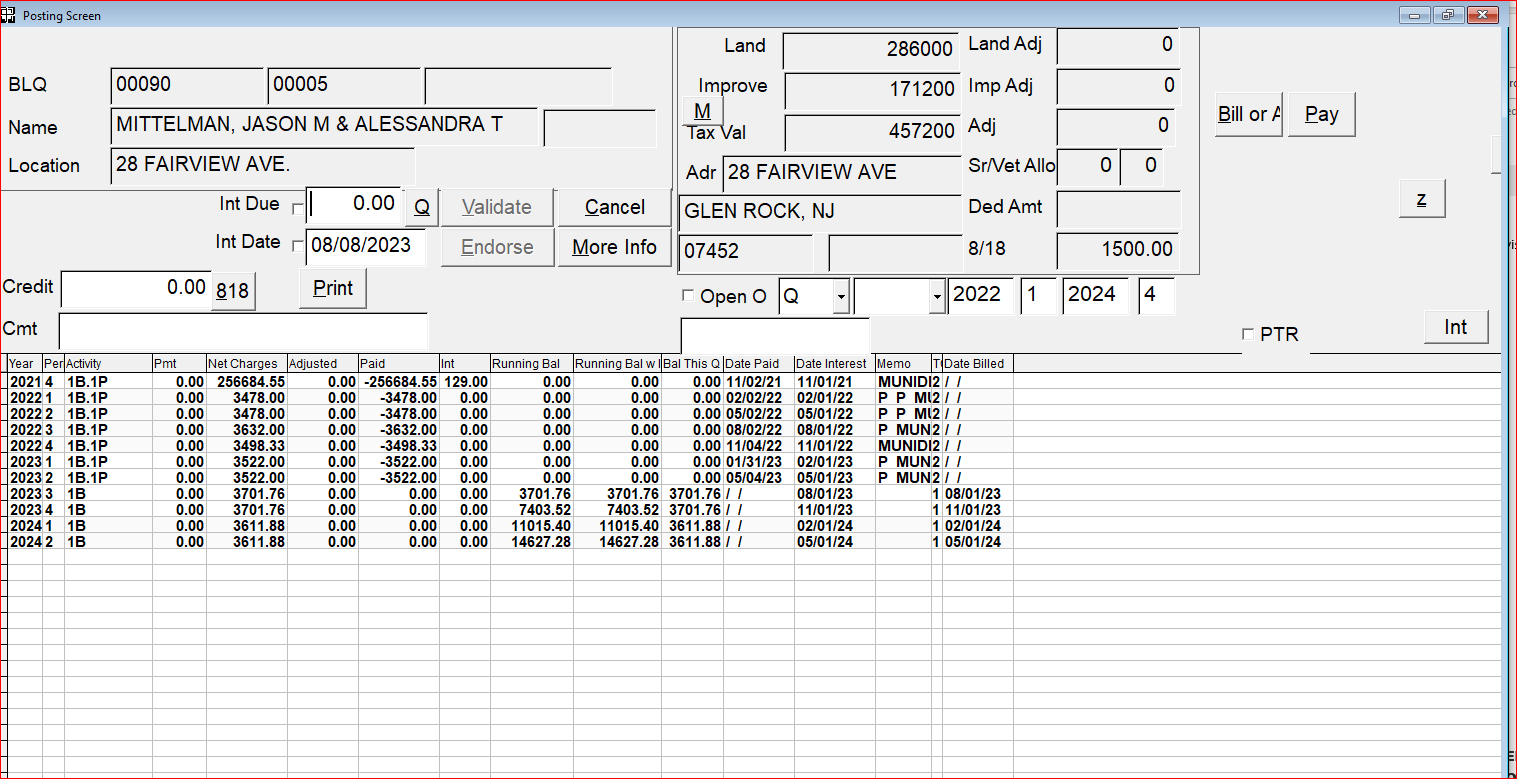
Task: Click the Int button
Action: tap(1456, 327)
